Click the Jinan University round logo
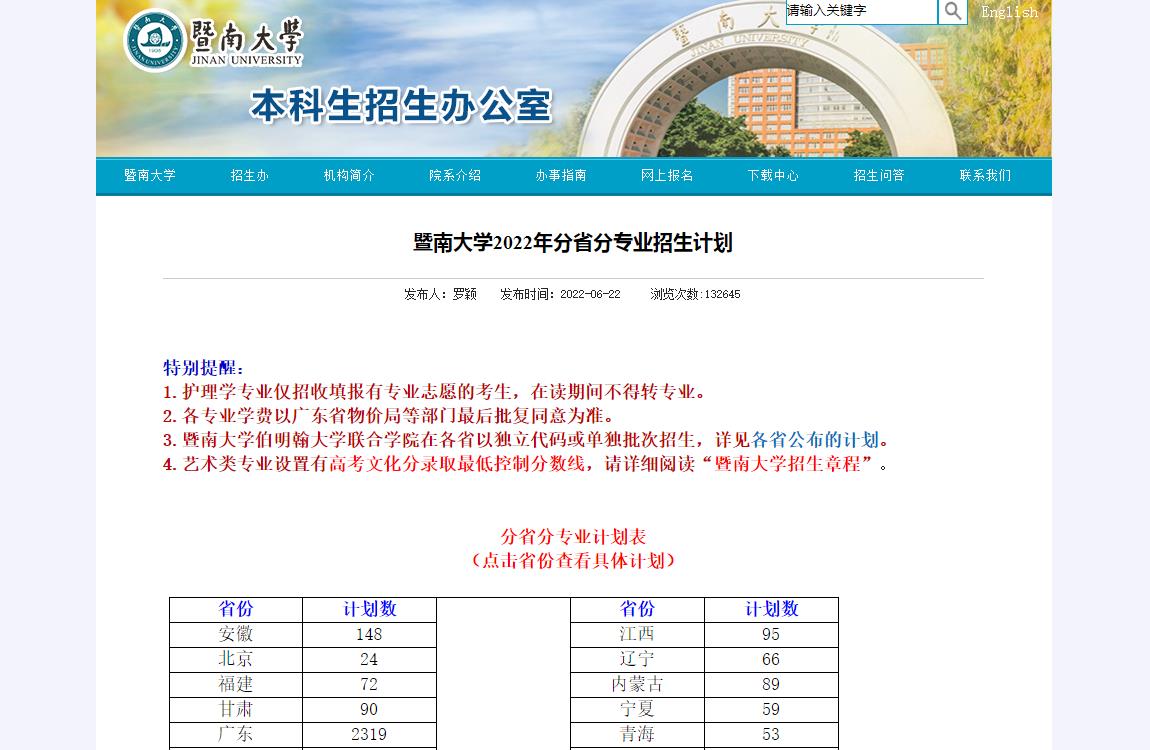 pyautogui.click(x=154, y=41)
